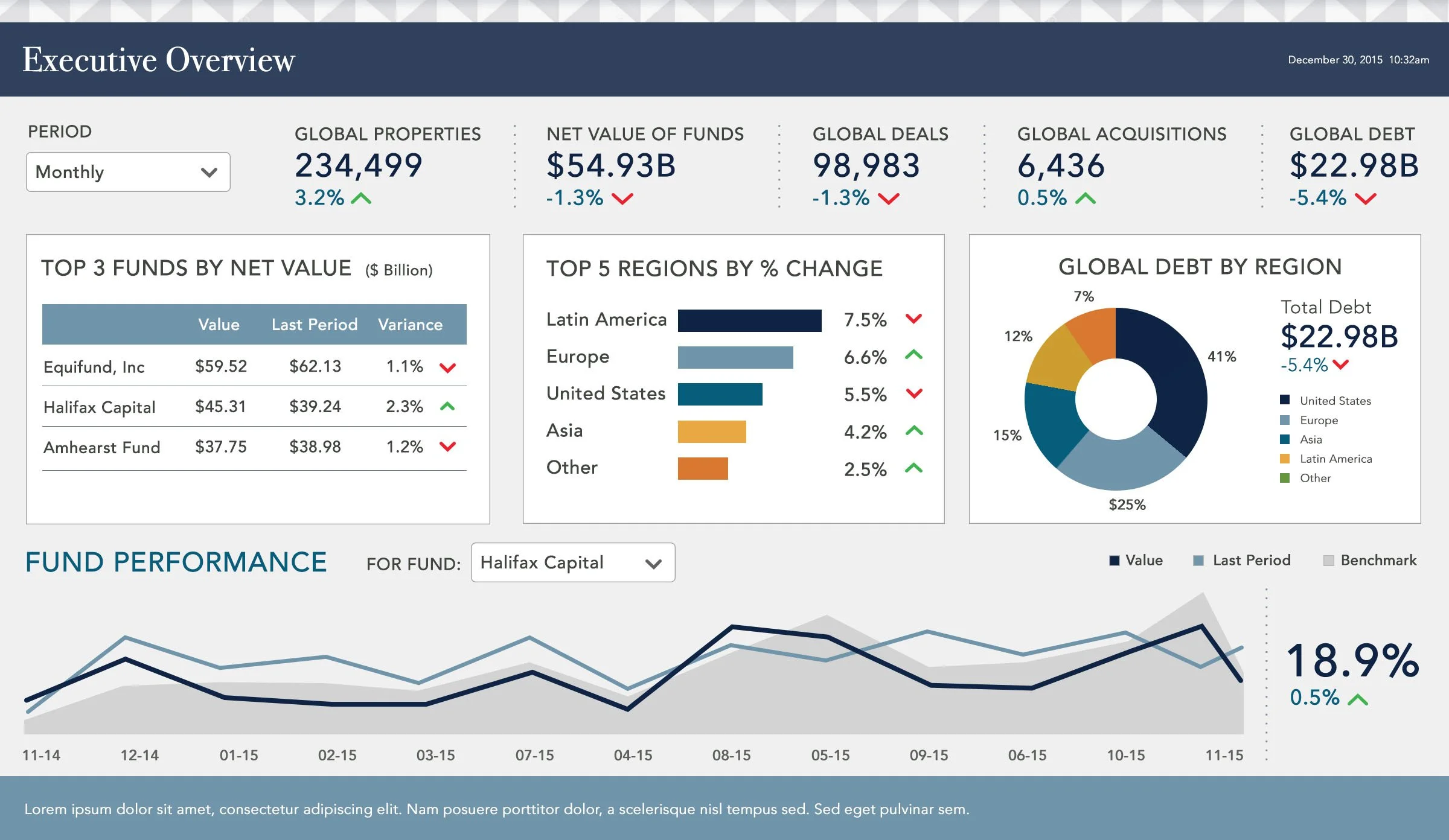Viewport: 1449px width, 840px height.
Task: Toggle the Benchmark legend entry
Action: pos(1371,560)
